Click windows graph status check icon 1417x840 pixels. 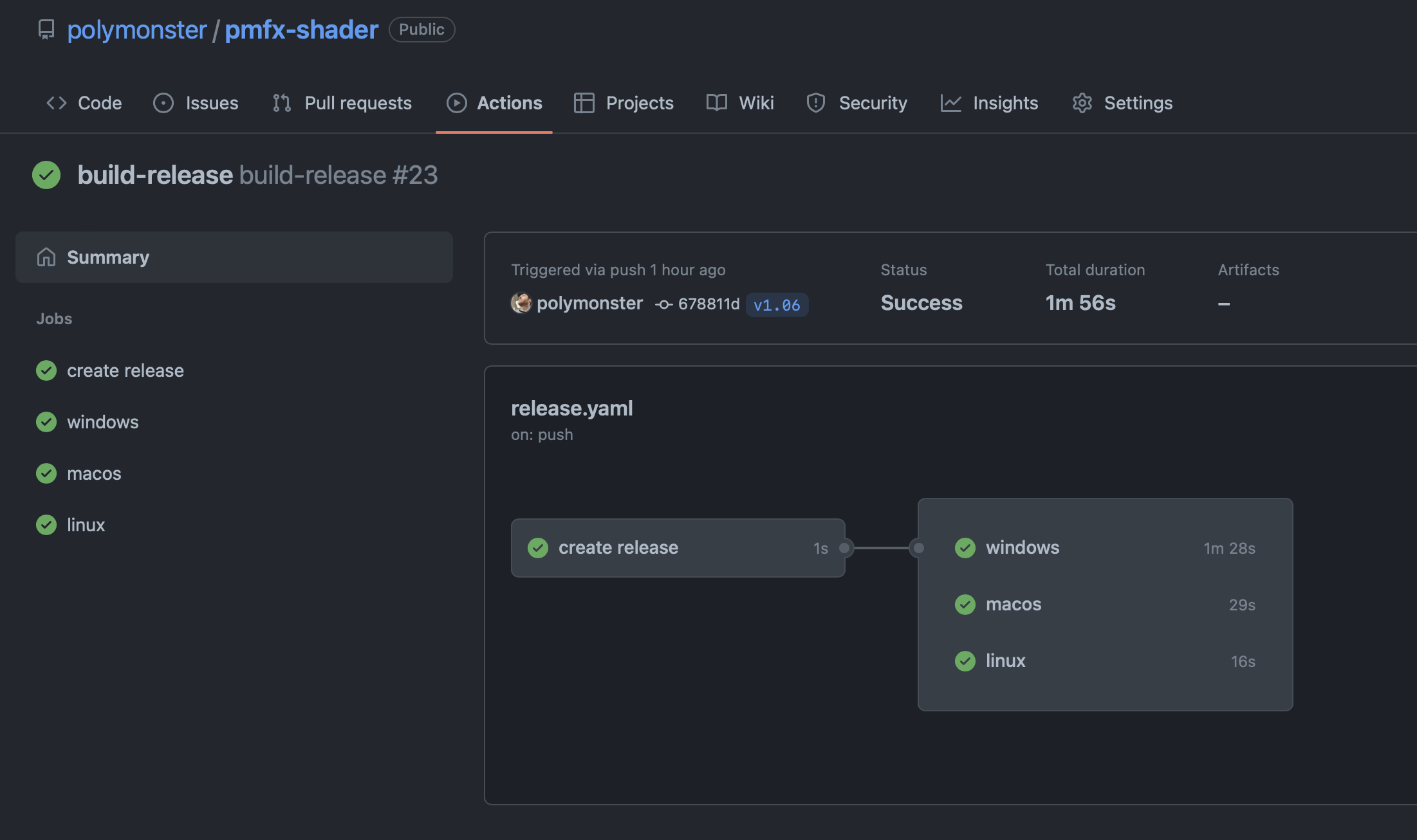[965, 548]
